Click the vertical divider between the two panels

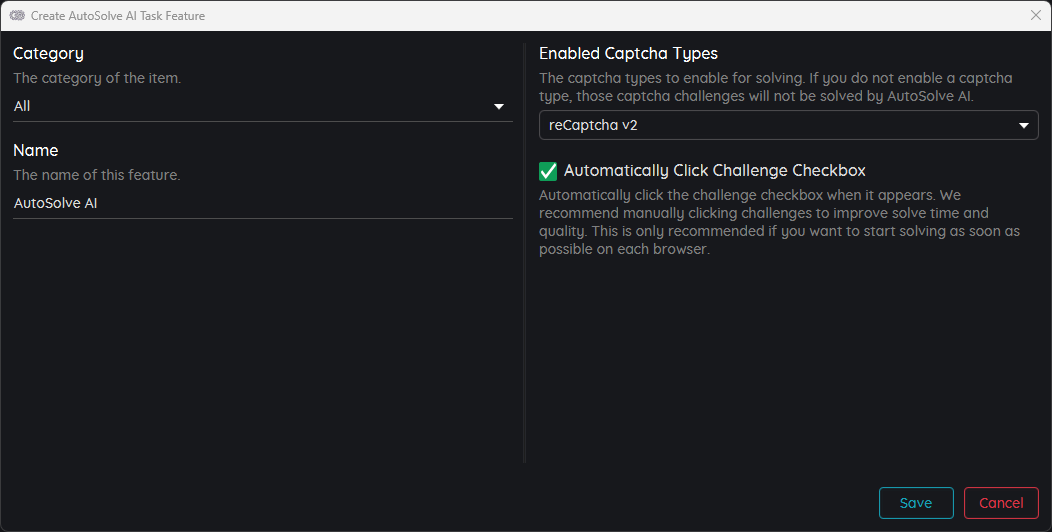click(x=524, y=253)
